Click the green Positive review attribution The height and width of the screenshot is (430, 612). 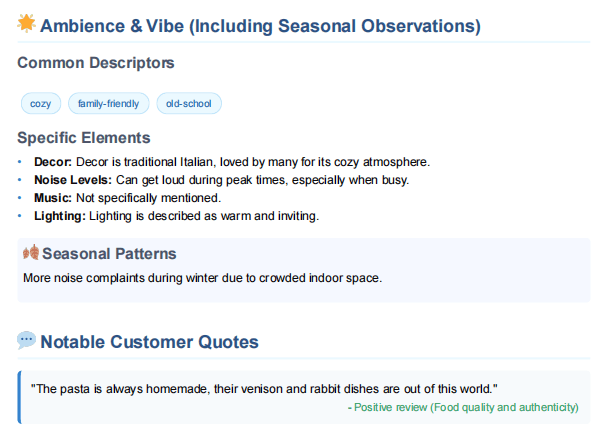pyautogui.click(x=463, y=407)
